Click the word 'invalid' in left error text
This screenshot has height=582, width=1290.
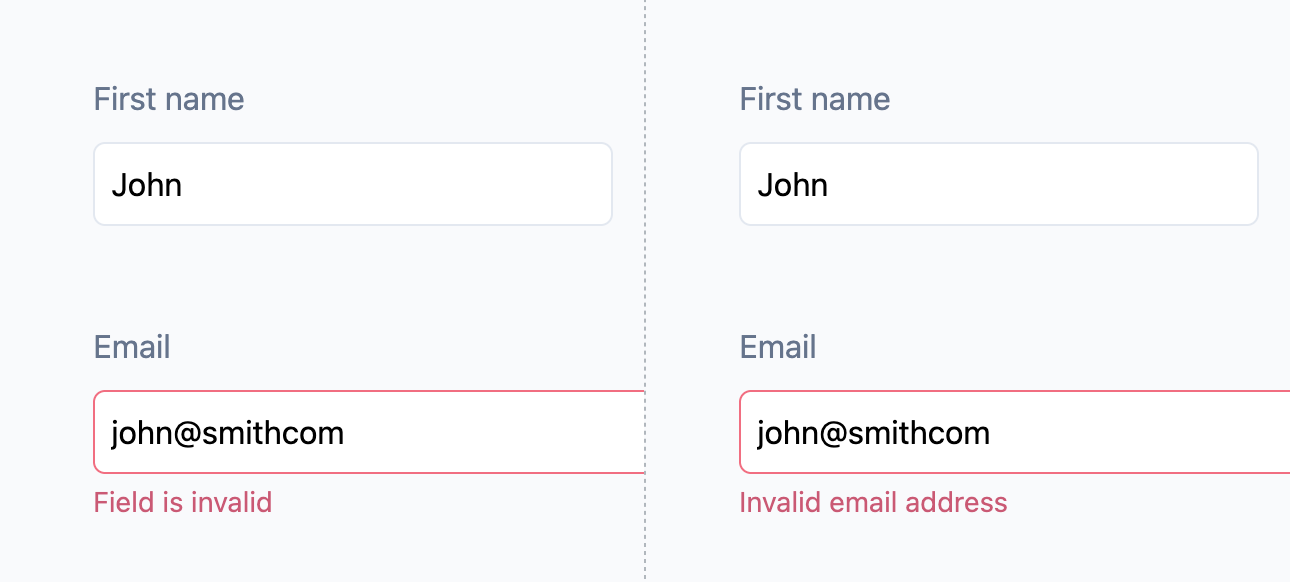pos(231,502)
